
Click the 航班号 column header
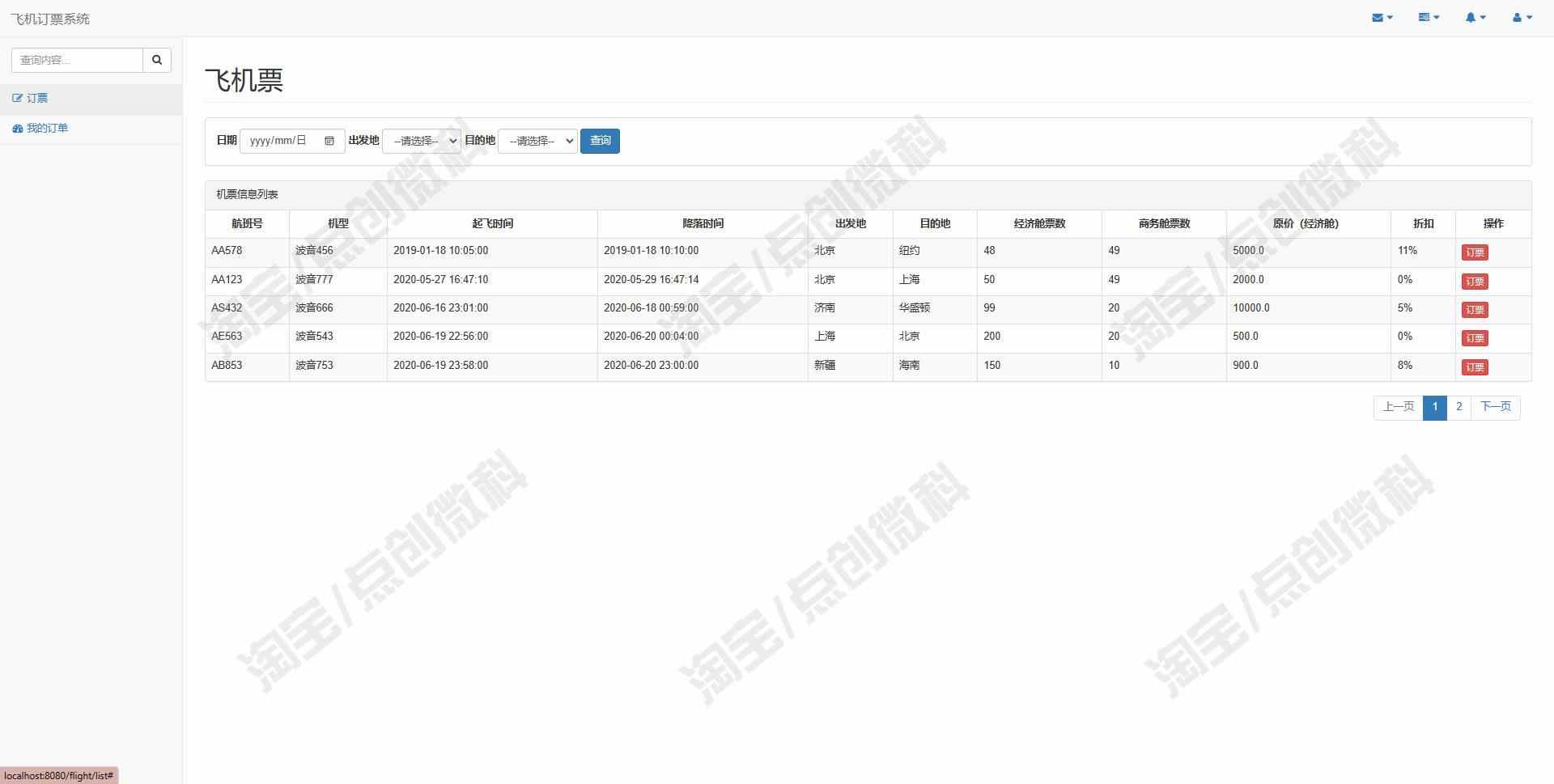[x=247, y=224]
